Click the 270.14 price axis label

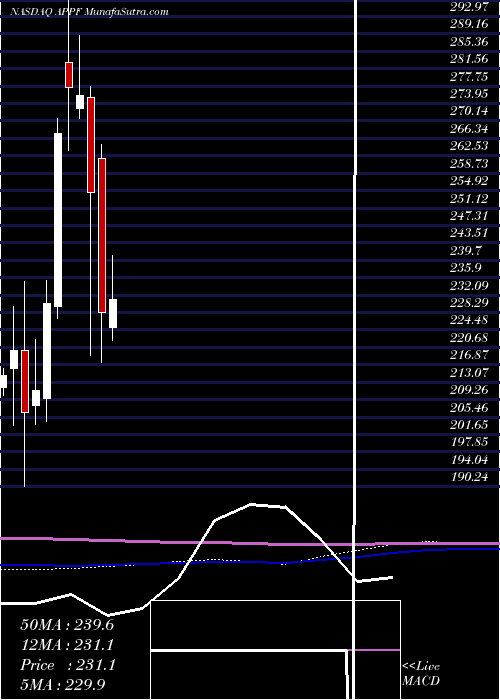coord(469,112)
